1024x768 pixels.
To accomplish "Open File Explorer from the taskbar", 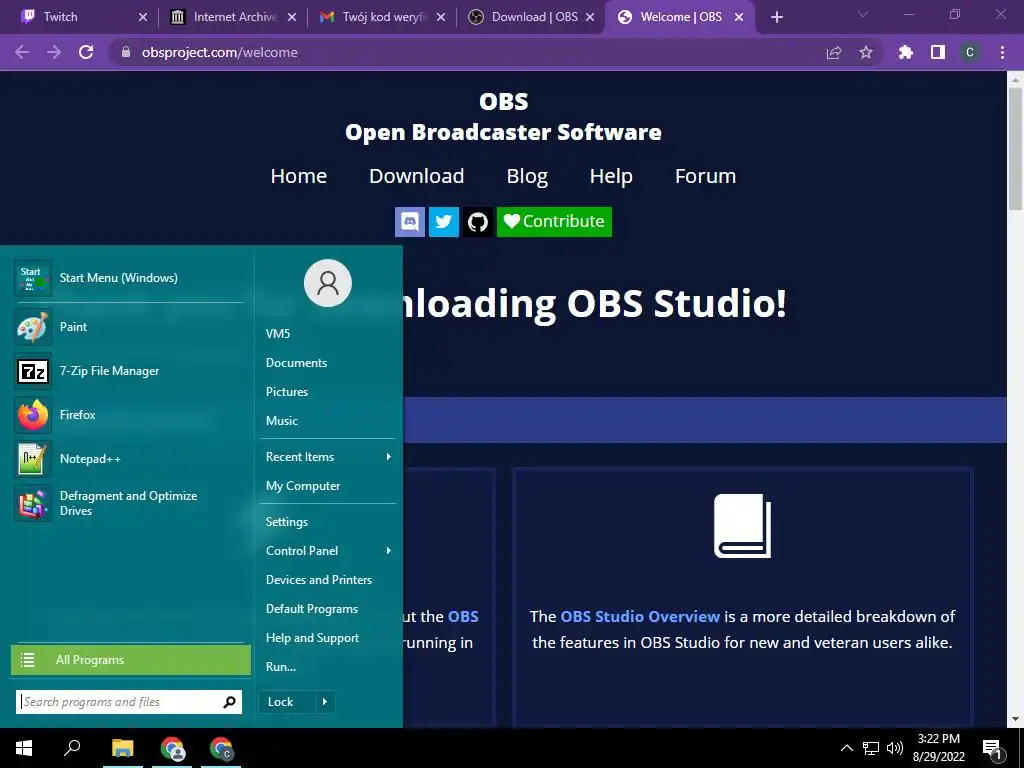I will 122,748.
